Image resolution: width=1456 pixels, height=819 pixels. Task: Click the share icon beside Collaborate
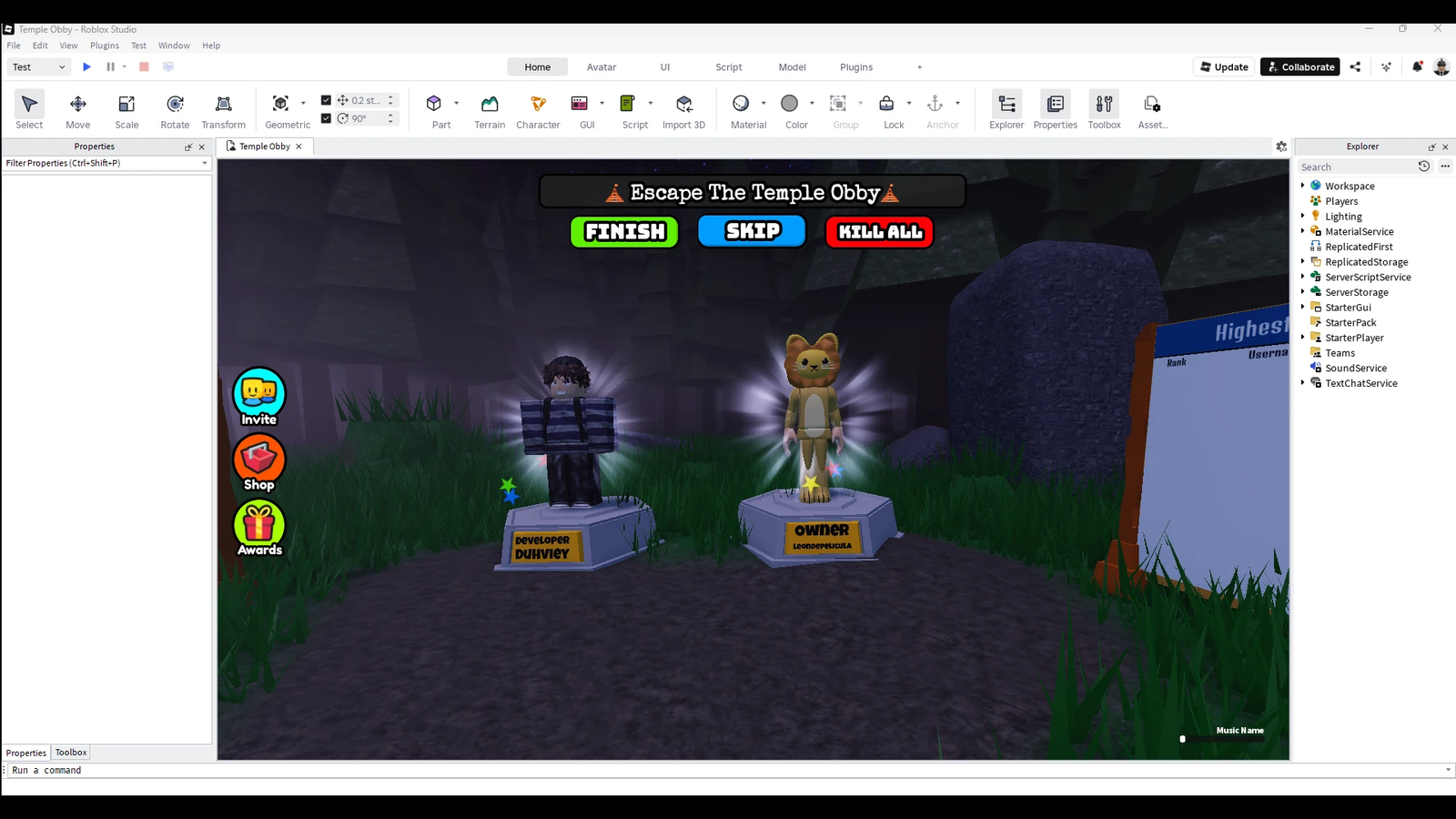point(1355,66)
